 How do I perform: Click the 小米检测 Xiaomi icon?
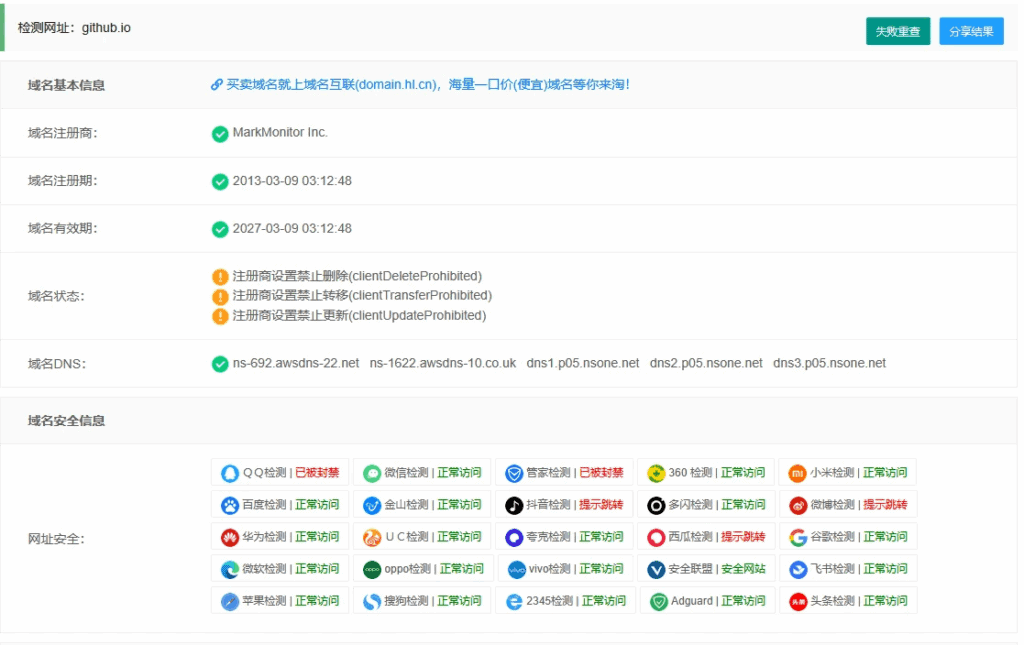797,473
